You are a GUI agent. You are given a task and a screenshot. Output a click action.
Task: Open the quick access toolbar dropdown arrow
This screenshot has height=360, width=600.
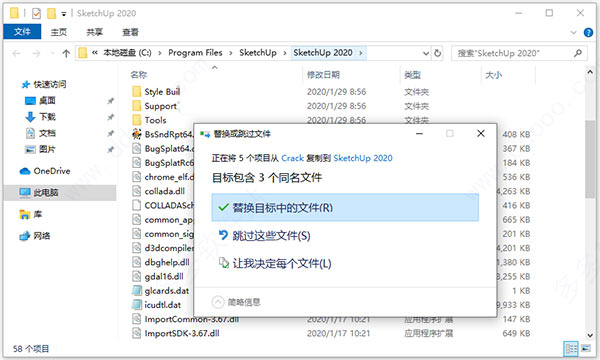[x=64, y=14]
